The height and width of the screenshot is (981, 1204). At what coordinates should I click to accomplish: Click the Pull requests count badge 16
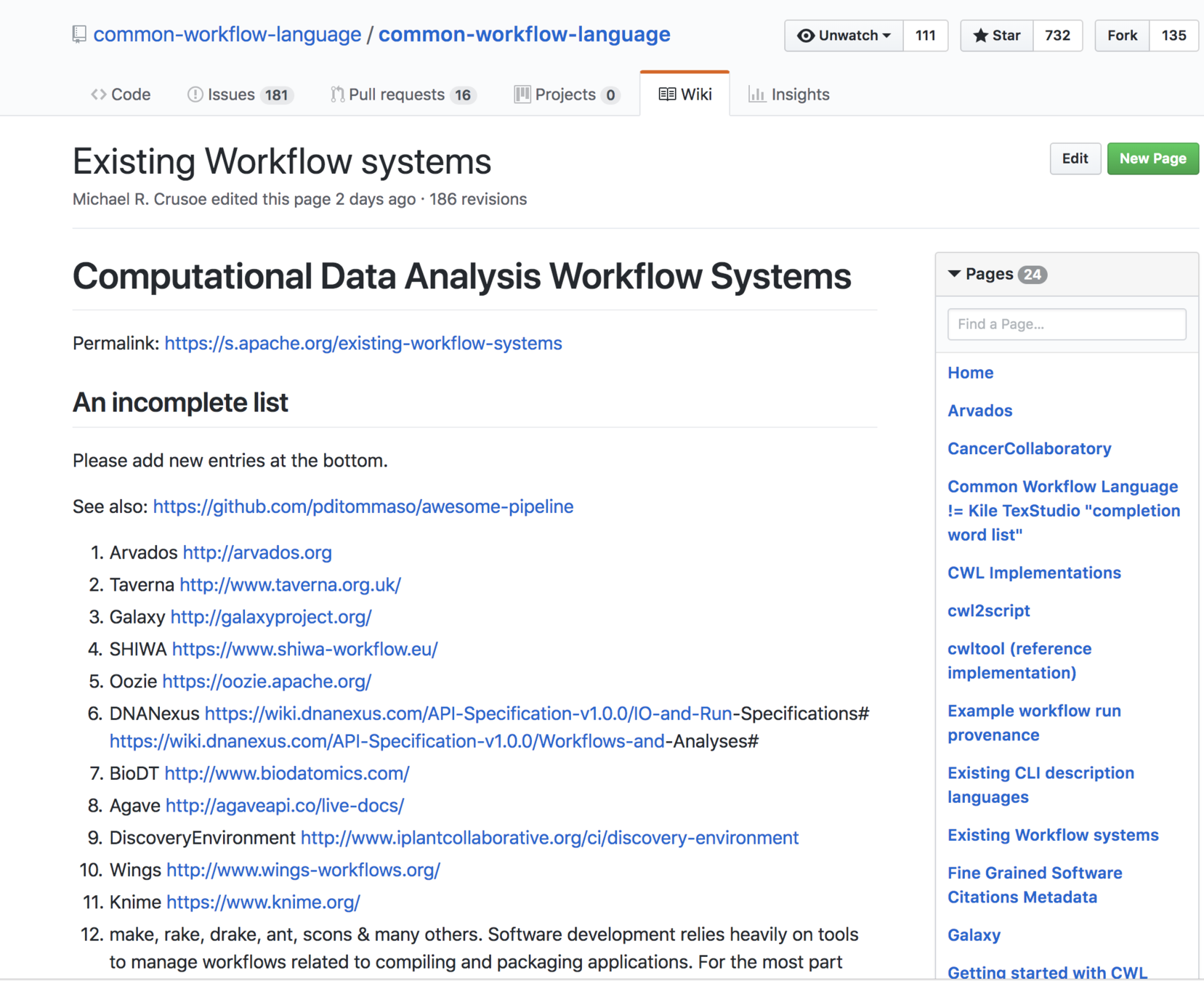(x=462, y=95)
